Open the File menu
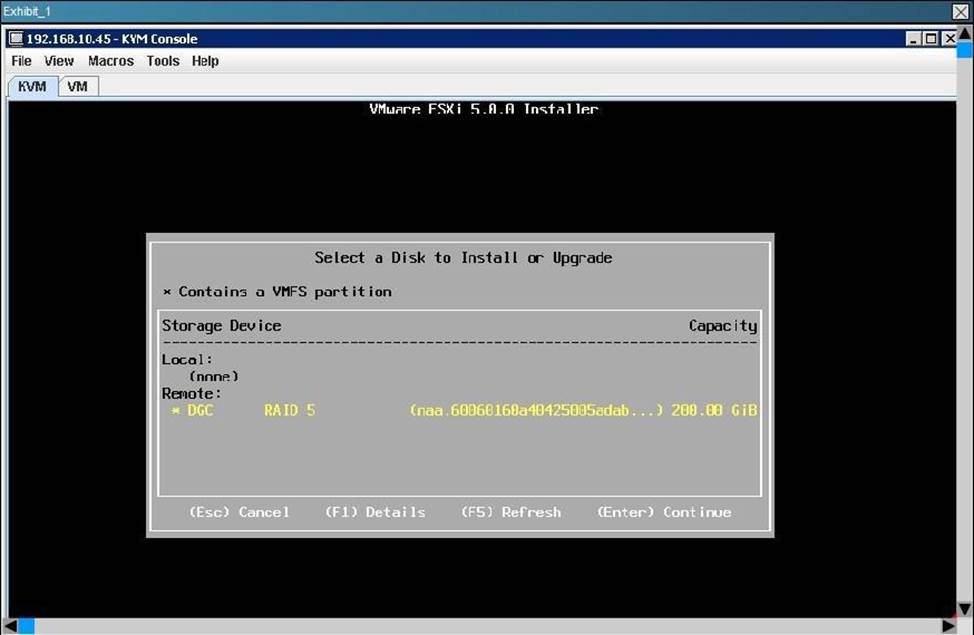The width and height of the screenshot is (974, 635). click(21, 61)
